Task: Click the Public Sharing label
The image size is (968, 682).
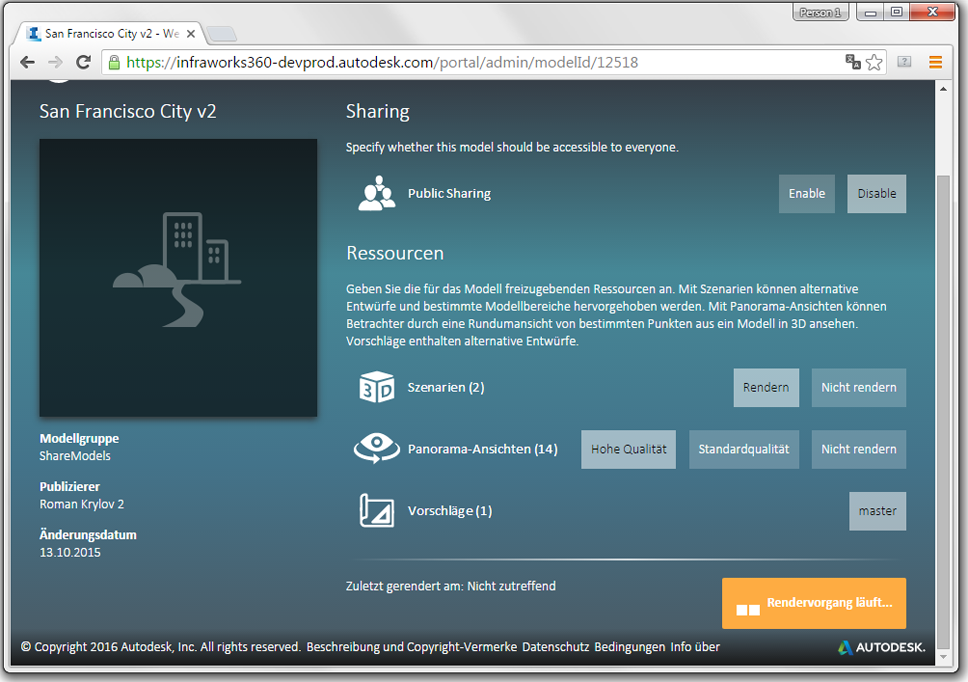Action: coord(449,194)
